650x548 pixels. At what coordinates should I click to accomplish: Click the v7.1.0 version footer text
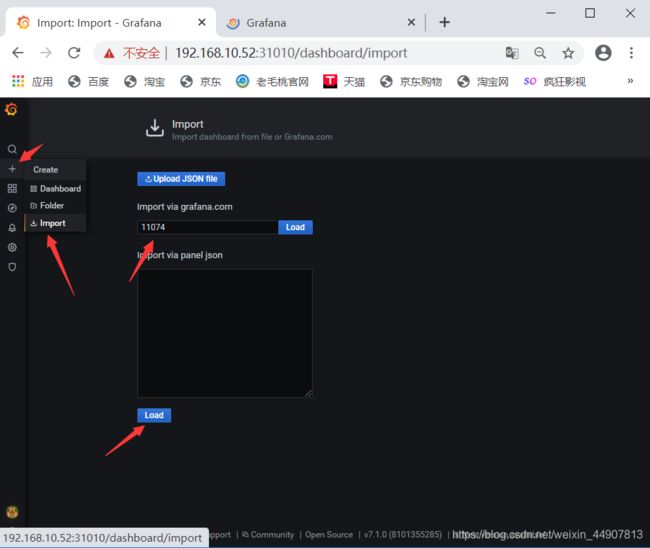pos(403,535)
